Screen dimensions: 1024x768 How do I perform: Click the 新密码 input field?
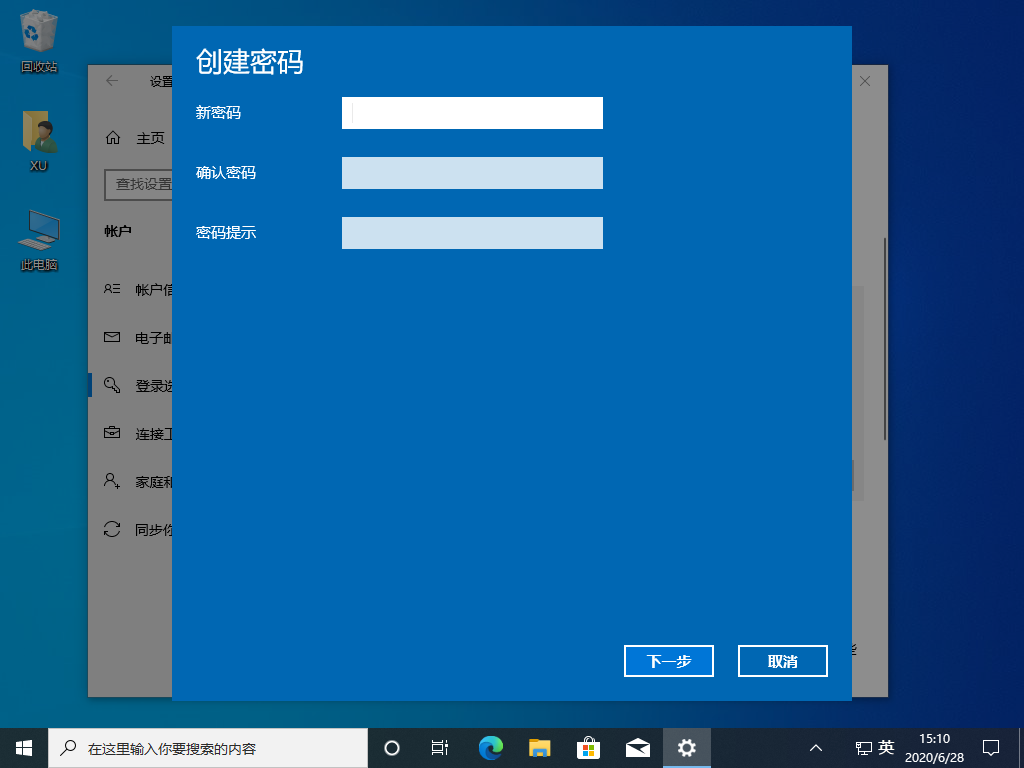pos(472,113)
